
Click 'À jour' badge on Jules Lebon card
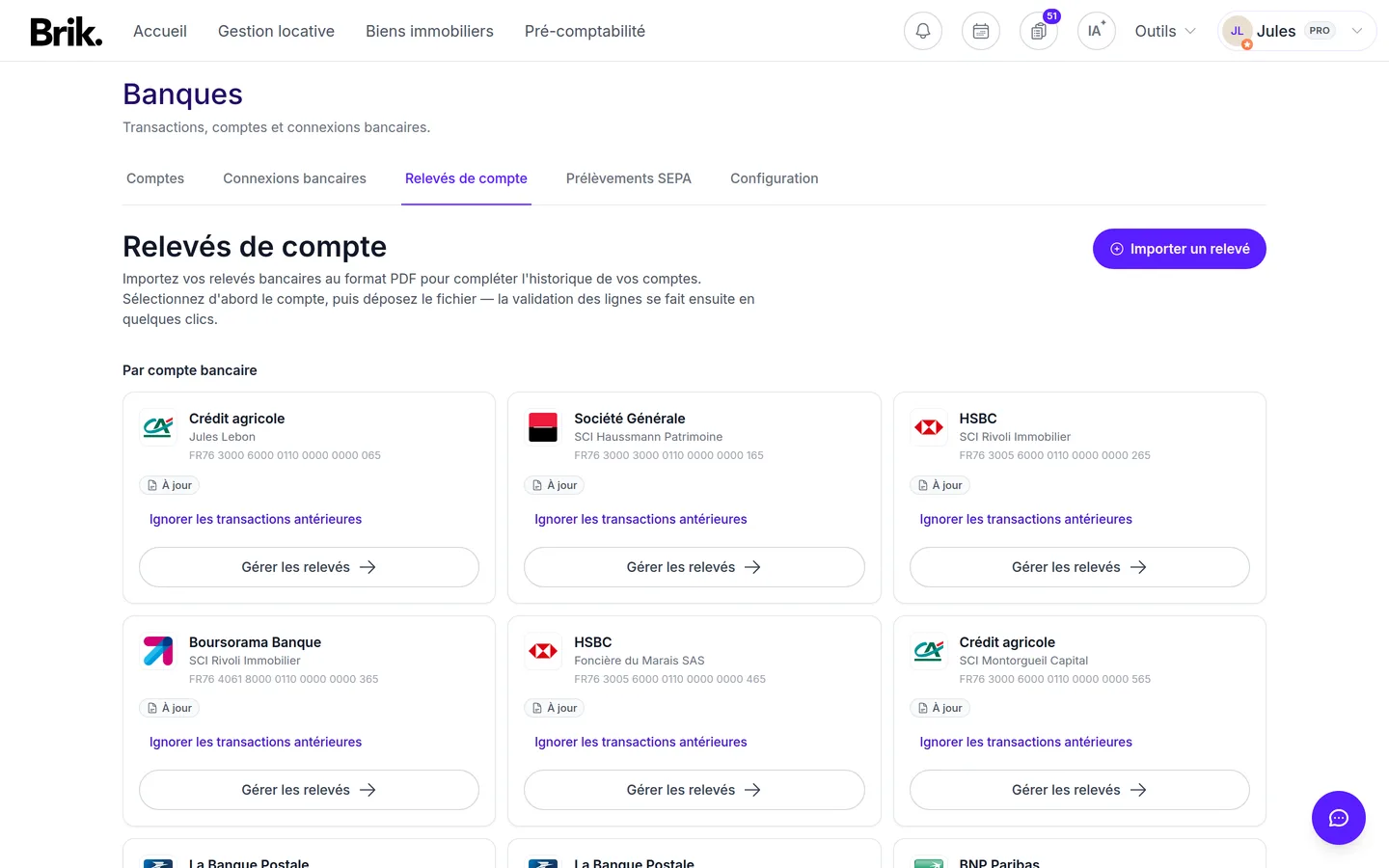(x=170, y=485)
